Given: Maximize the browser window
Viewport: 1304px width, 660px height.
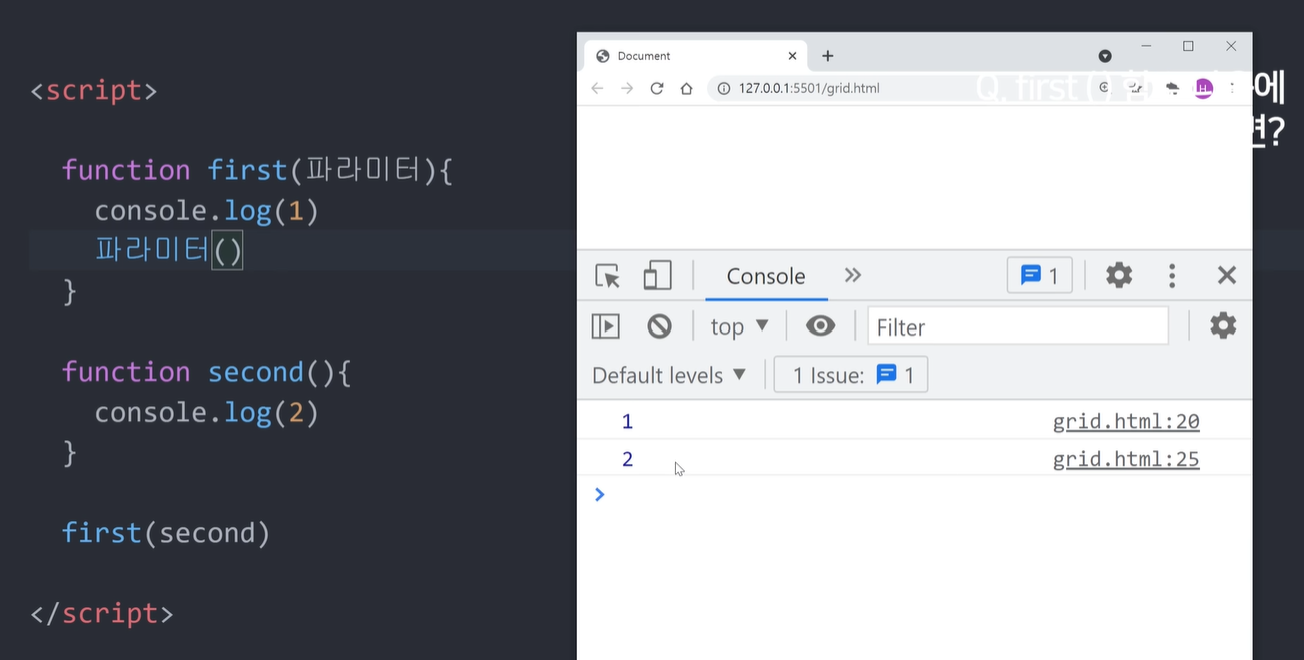Looking at the screenshot, I should 1188,46.
